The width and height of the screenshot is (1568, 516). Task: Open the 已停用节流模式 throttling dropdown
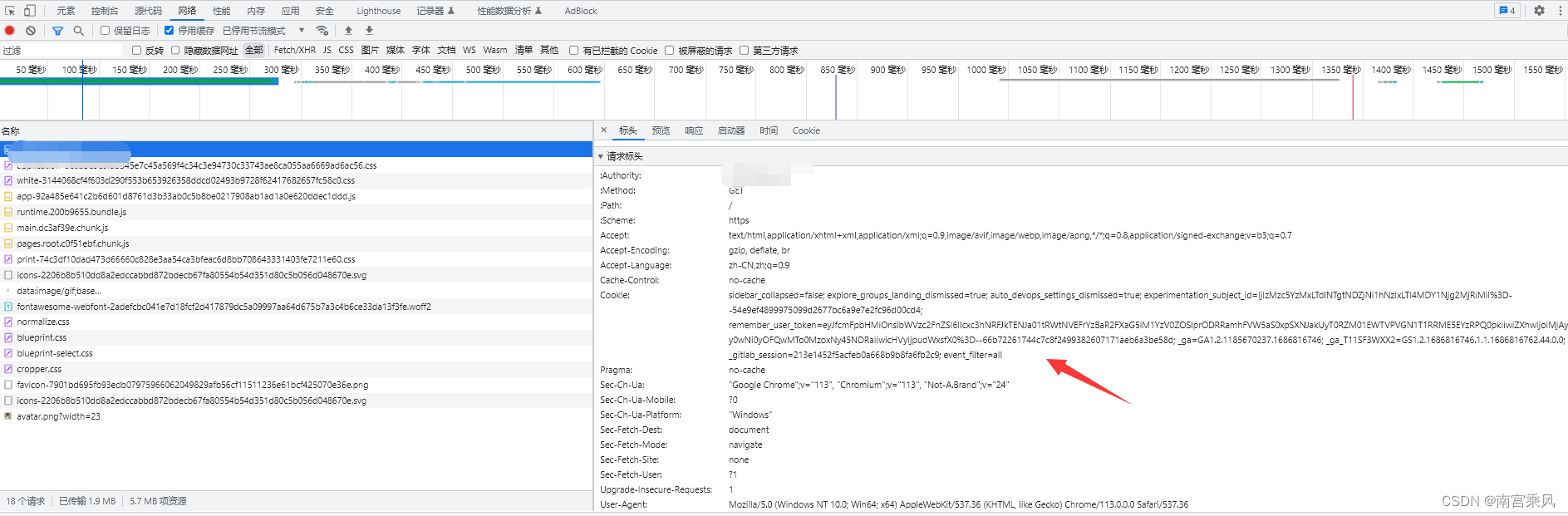263,31
